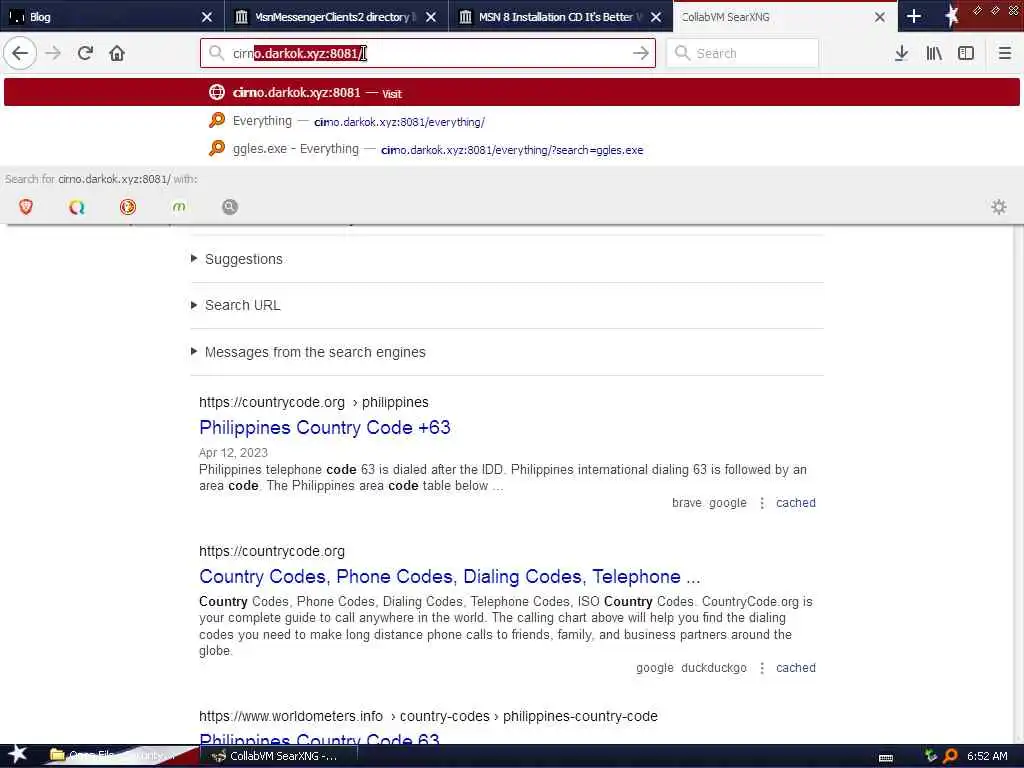Viewport: 1024px width, 768px height.
Task: Search with the green m engine icon
Action: tap(179, 207)
